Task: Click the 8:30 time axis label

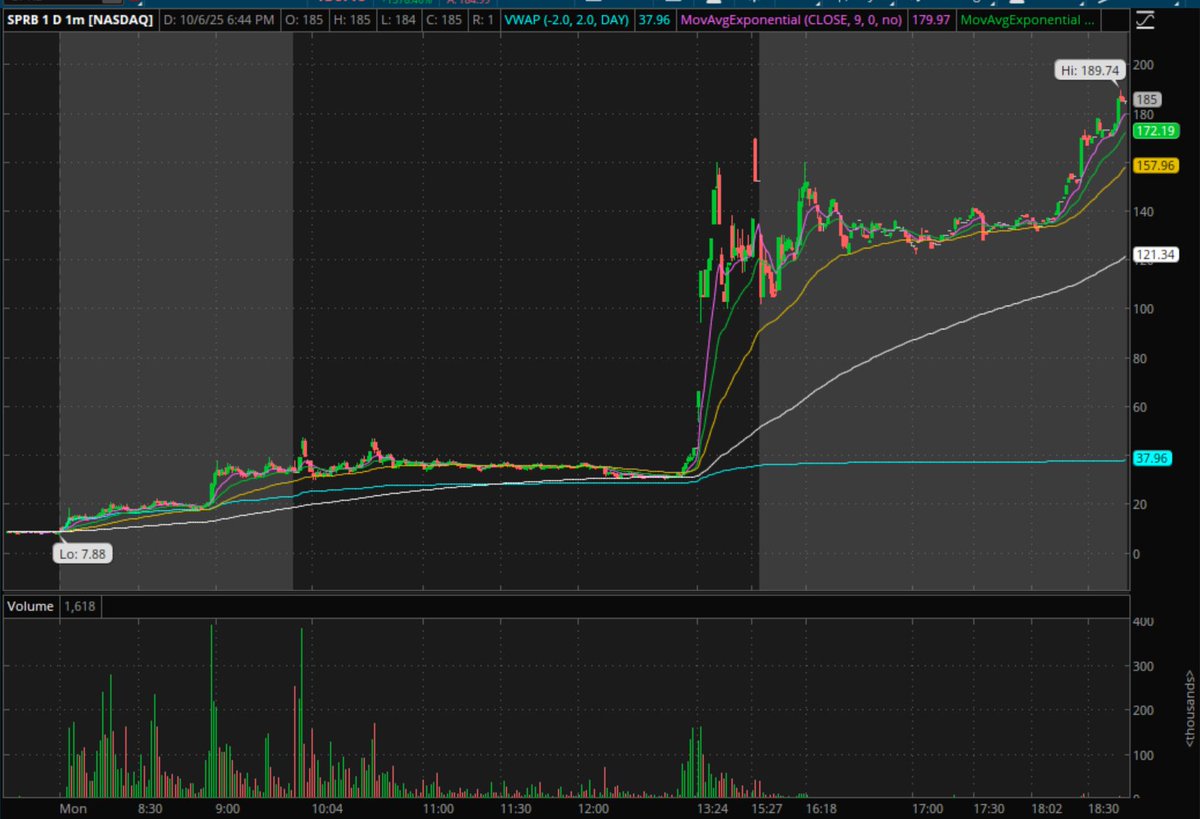Action: click(x=150, y=807)
